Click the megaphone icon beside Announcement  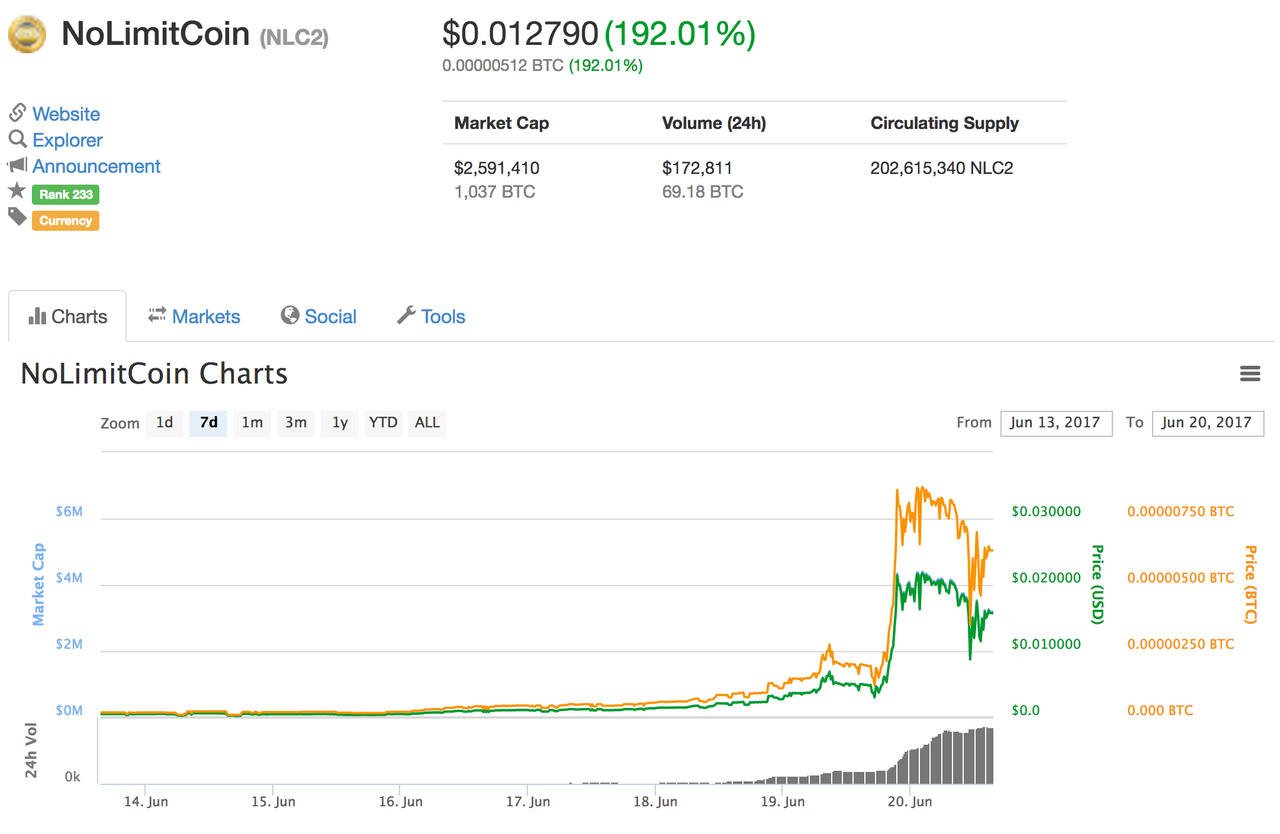pos(17,165)
